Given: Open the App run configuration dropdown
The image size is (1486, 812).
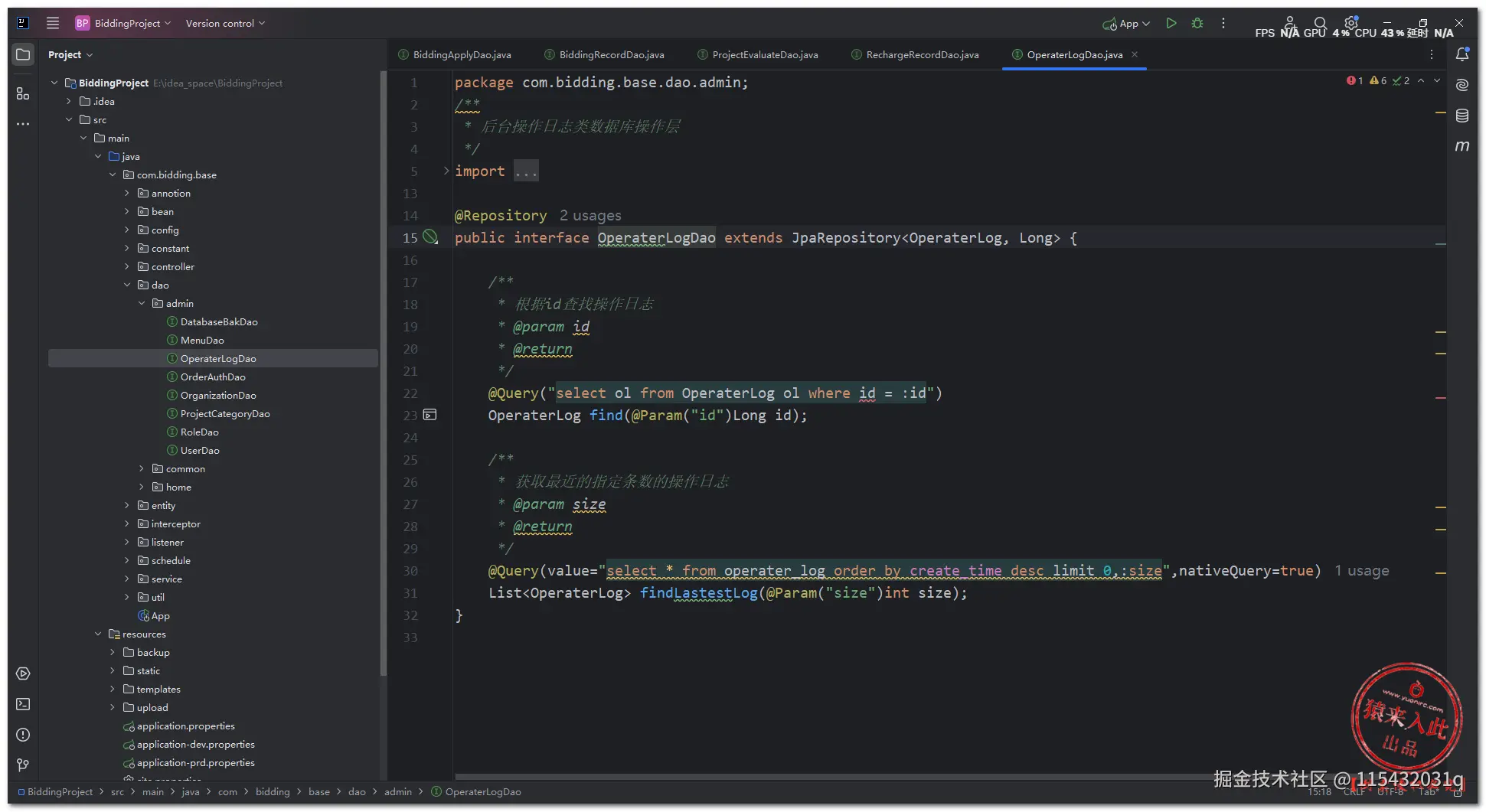Looking at the screenshot, I should tap(1126, 23).
